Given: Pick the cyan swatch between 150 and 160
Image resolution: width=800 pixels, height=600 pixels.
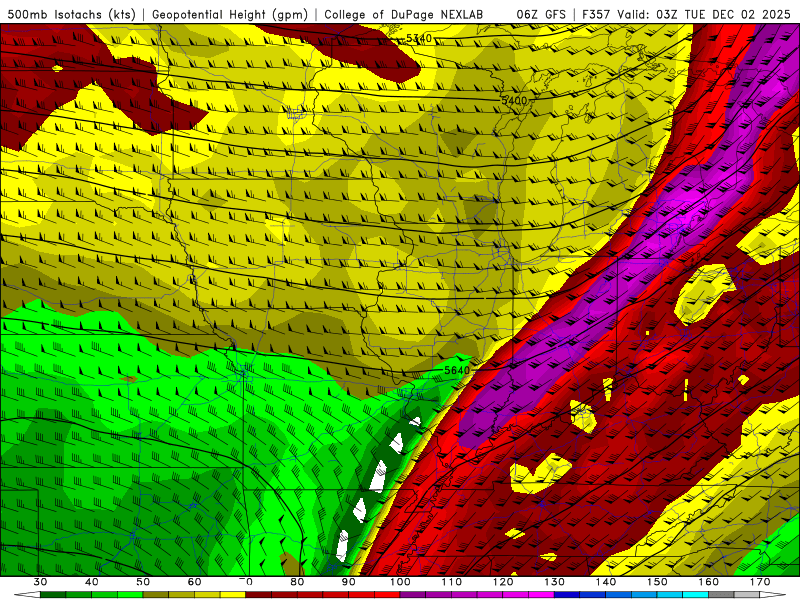Looking at the screenshot, I should (696, 595).
